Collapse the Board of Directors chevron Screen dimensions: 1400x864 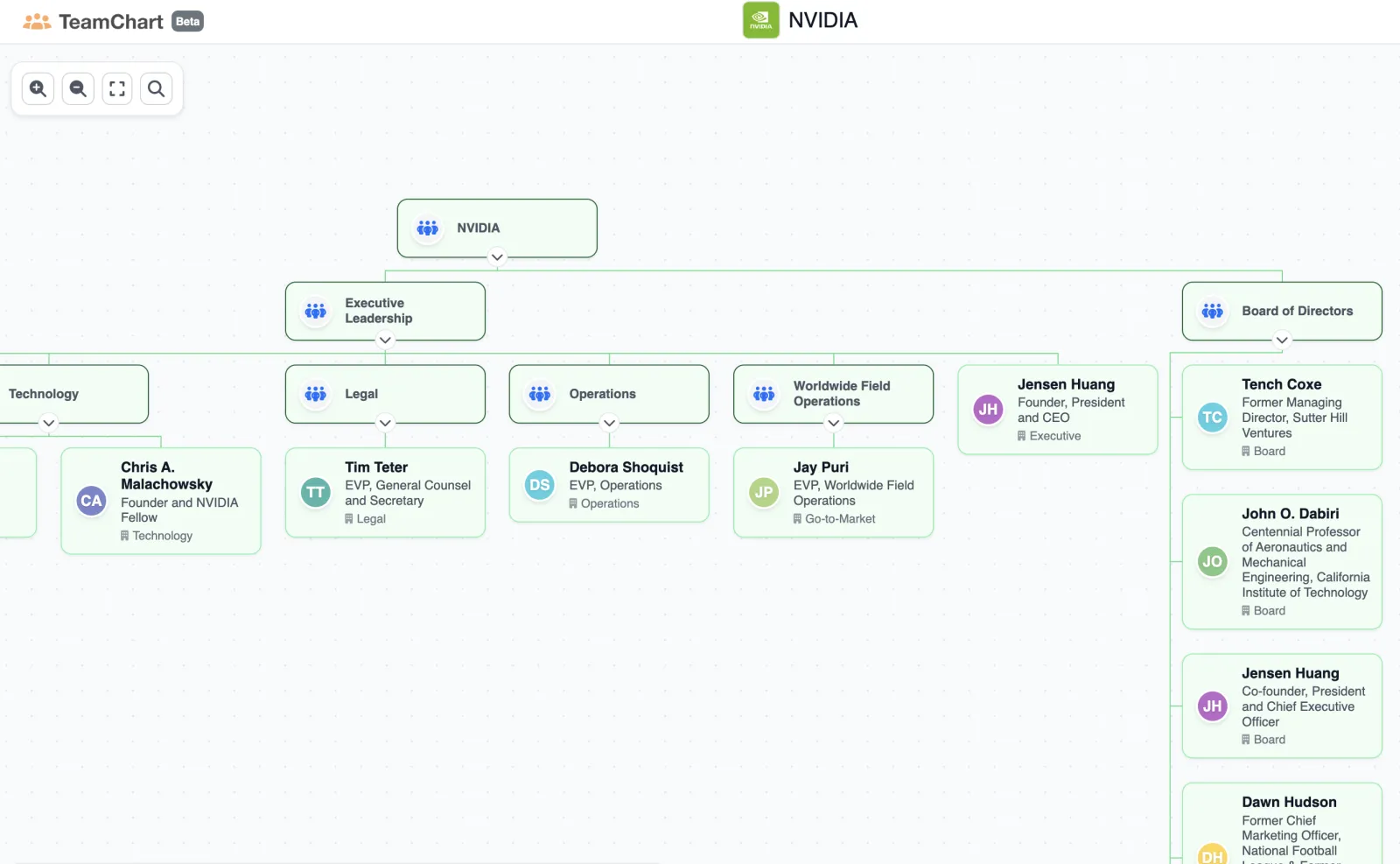1282,341
